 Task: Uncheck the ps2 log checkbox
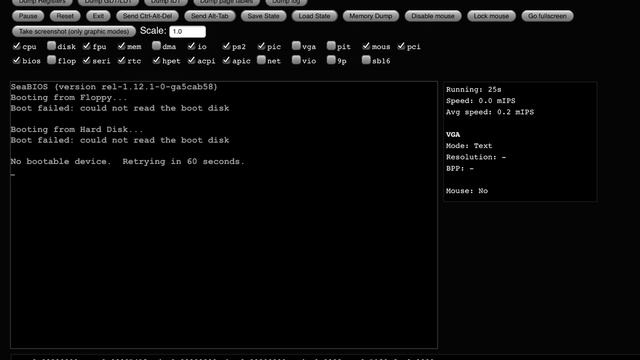pyautogui.click(x=226, y=46)
